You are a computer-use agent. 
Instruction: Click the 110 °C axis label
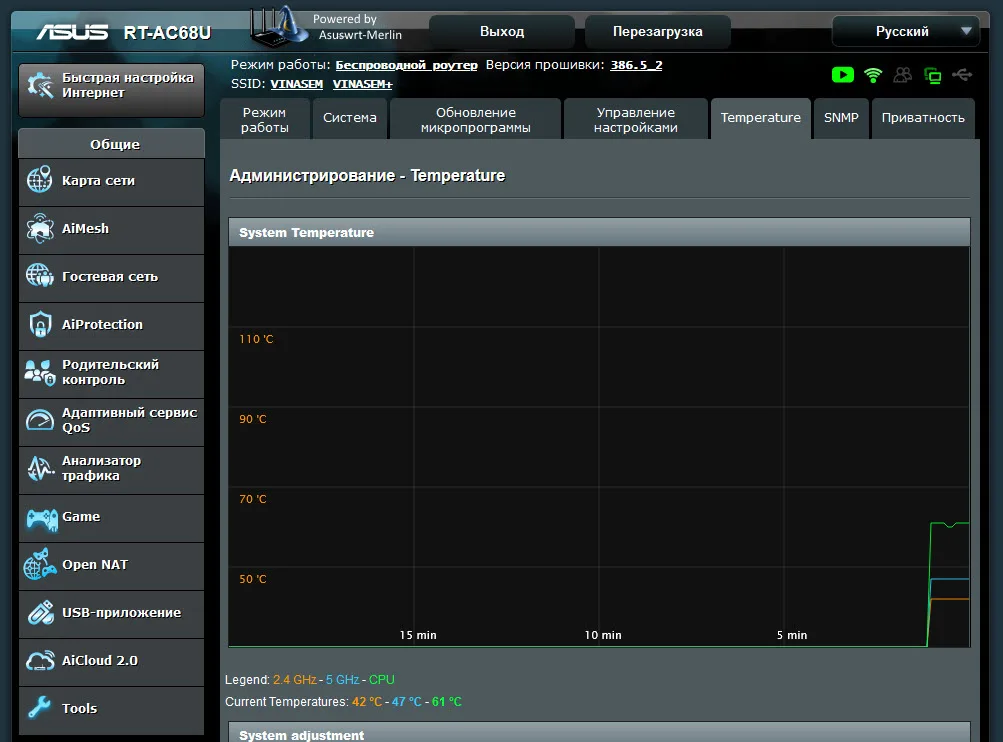256,339
